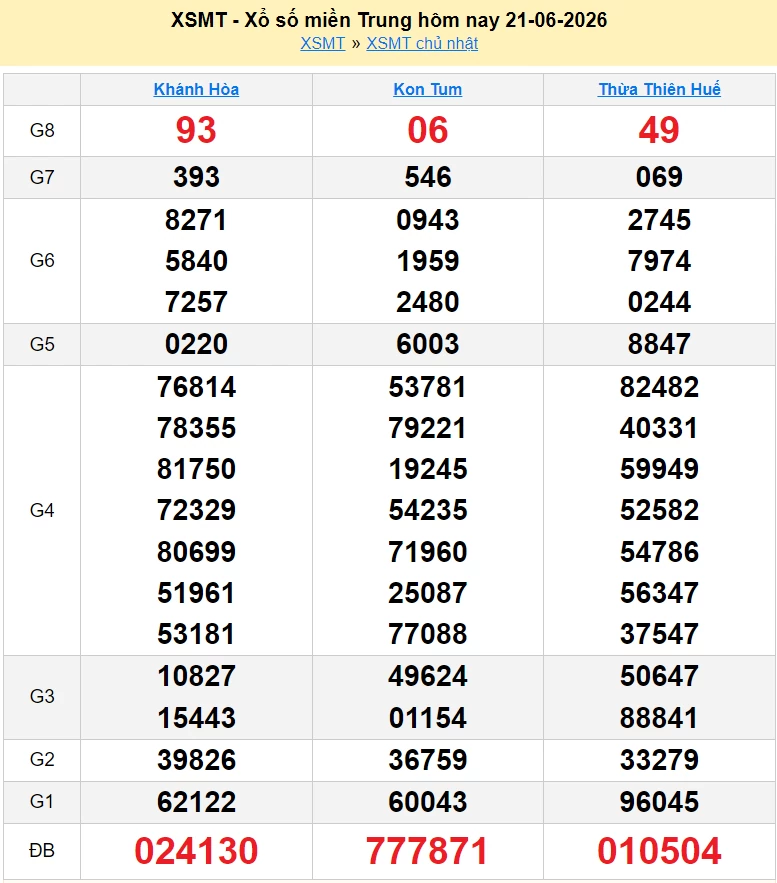
Task: Select G4 number 19245
Action: tap(428, 470)
